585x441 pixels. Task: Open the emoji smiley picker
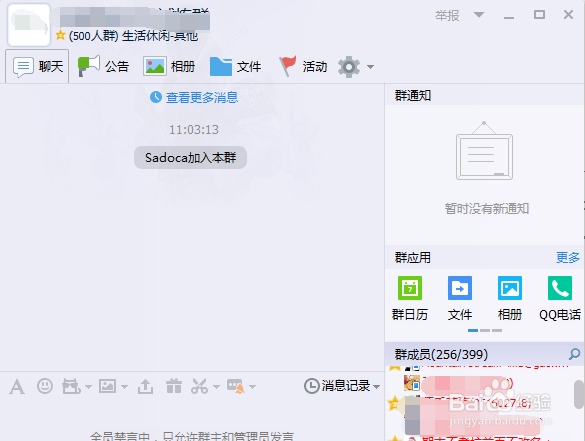pyautogui.click(x=45, y=386)
